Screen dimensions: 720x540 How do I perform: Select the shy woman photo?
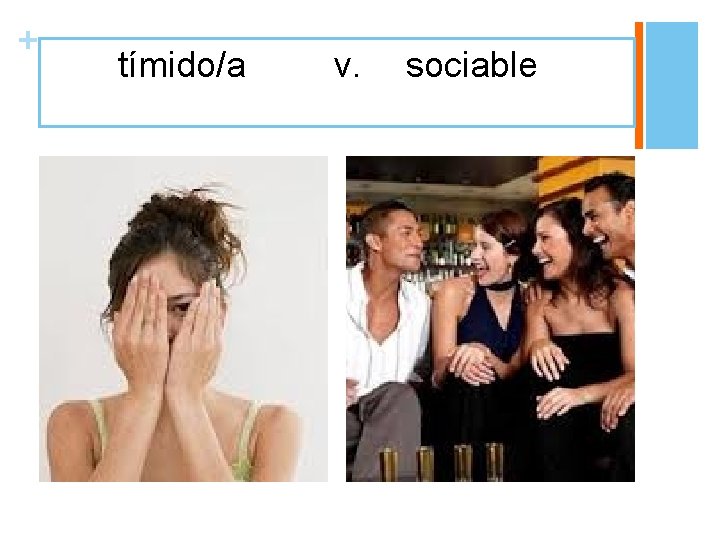click(x=183, y=319)
